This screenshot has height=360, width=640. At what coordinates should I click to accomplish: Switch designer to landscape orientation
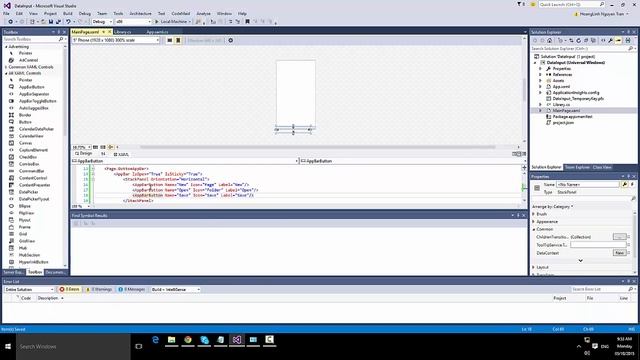tap(170, 40)
